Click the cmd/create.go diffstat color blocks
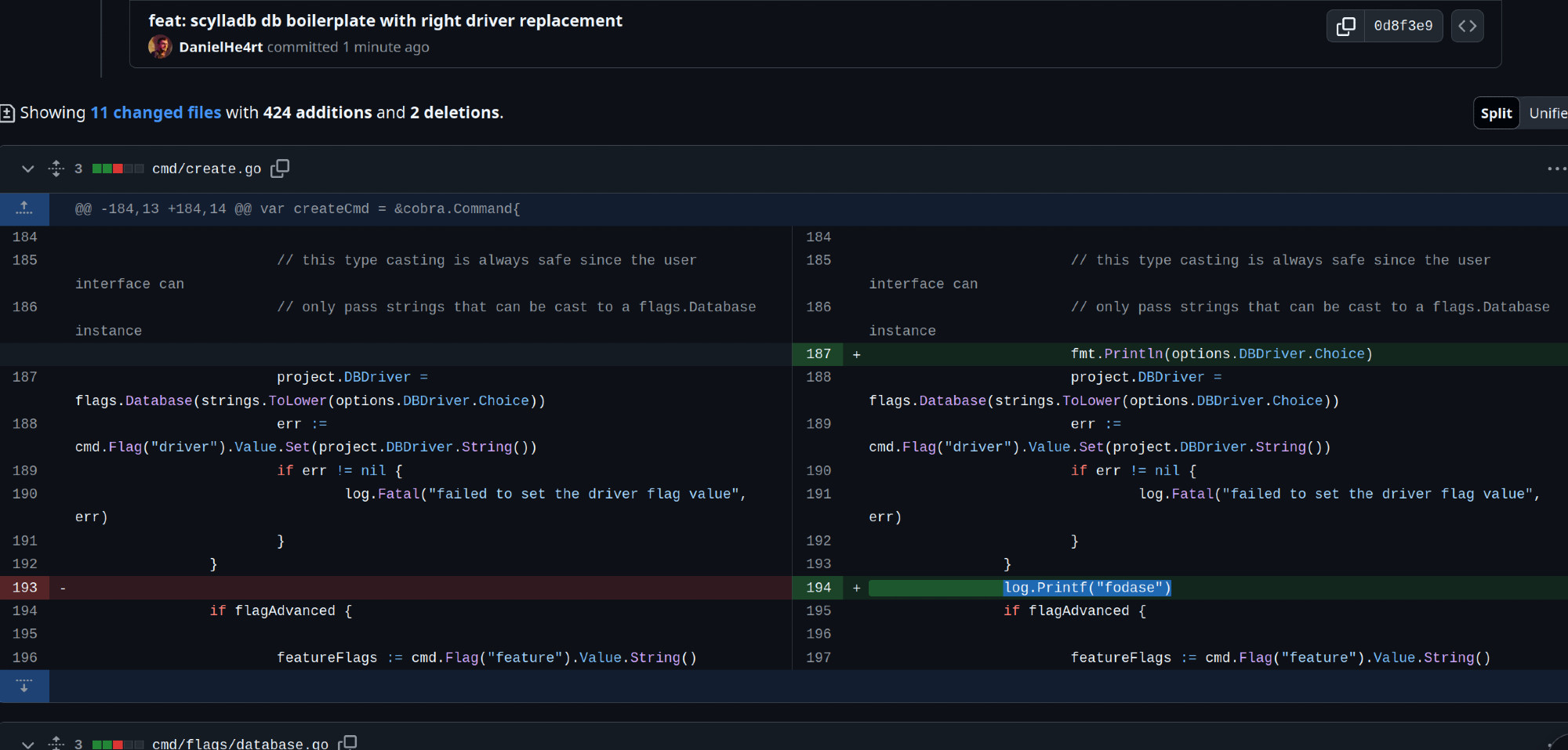The height and width of the screenshot is (750, 1568). pos(118,168)
